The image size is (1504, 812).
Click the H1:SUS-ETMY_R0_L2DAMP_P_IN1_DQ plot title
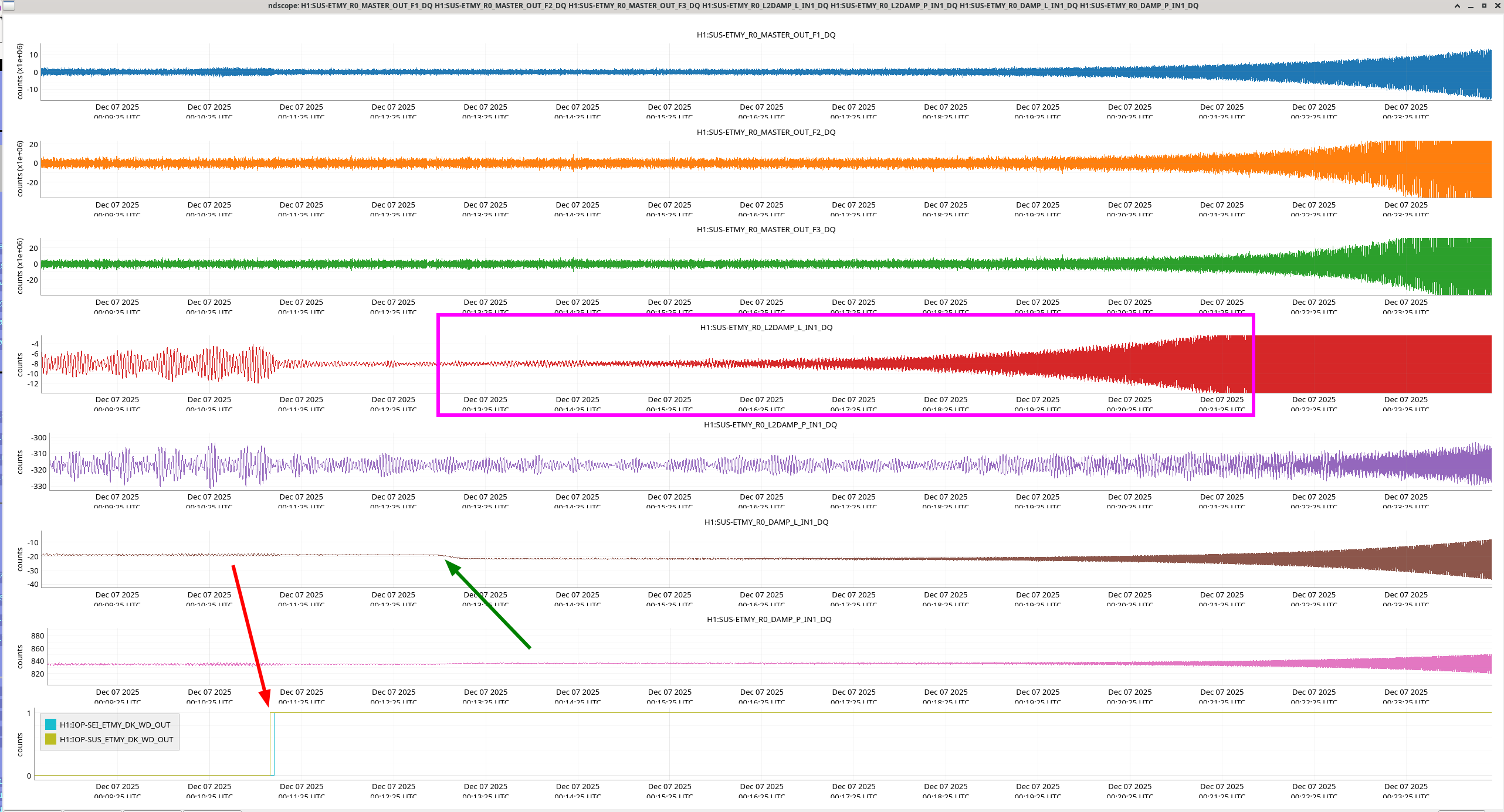point(770,424)
